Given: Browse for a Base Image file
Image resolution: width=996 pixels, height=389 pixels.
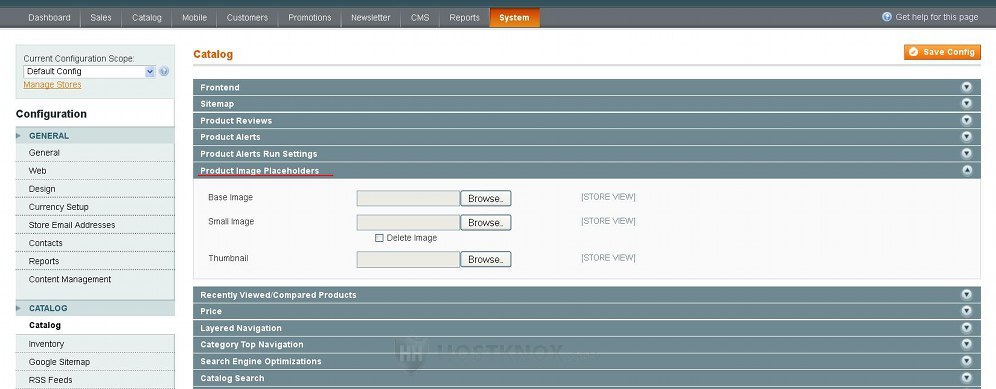Looking at the screenshot, I should (x=485, y=198).
